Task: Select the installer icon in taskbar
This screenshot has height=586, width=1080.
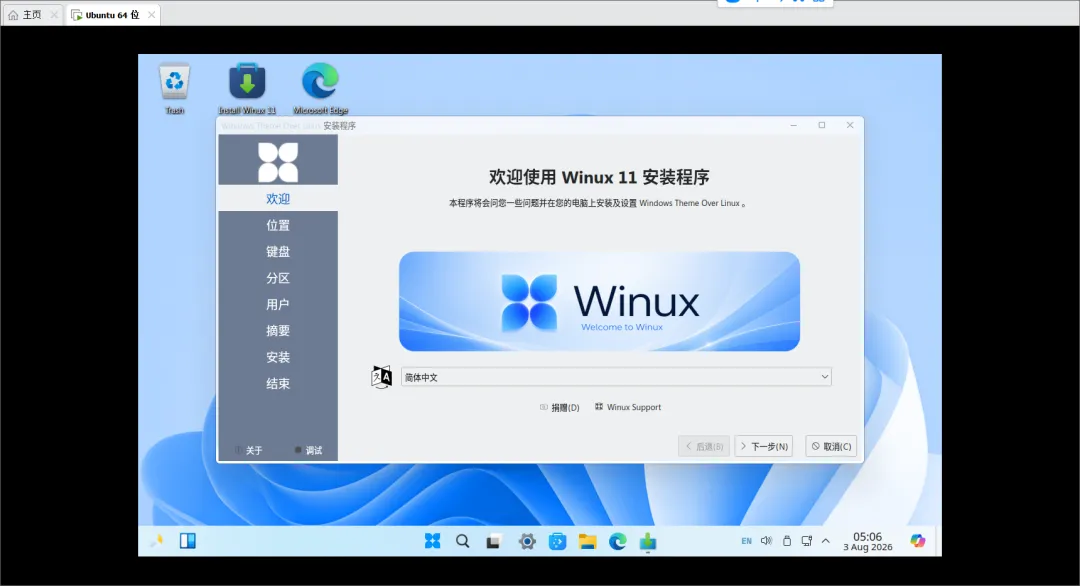Action: (647, 542)
